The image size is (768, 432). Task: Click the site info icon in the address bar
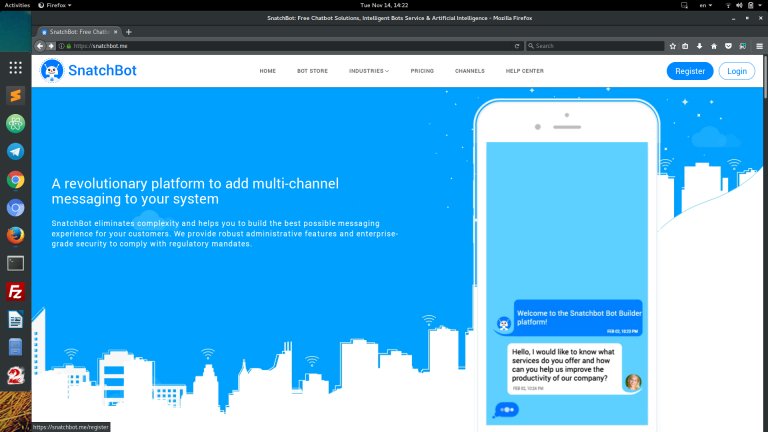click(62, 46)
